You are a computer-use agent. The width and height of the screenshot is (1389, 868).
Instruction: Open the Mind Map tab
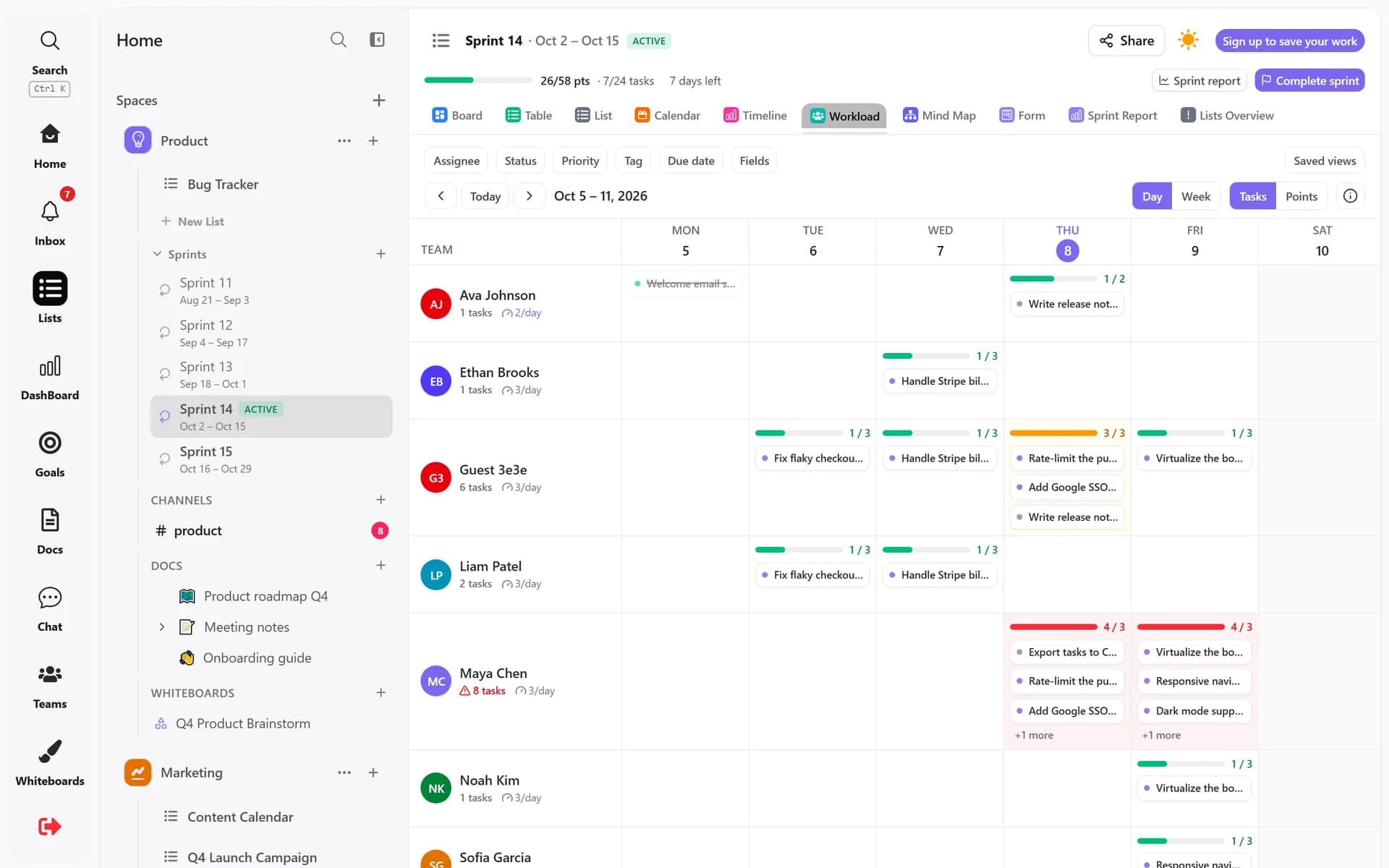pyautogui.click(x=939, y=116)
